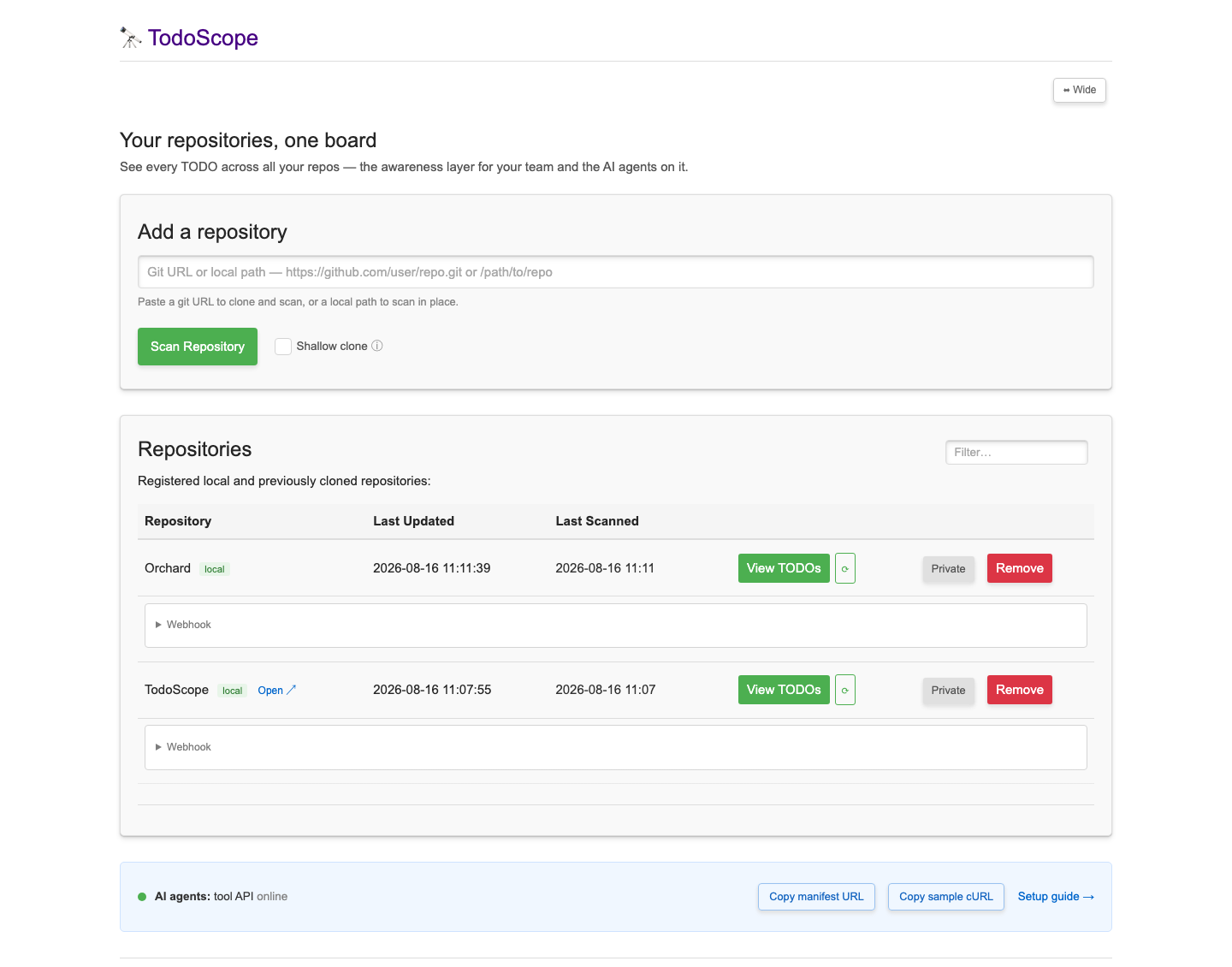
Task: Click the Last Scanned column header
Action: [x=597, y=521]
